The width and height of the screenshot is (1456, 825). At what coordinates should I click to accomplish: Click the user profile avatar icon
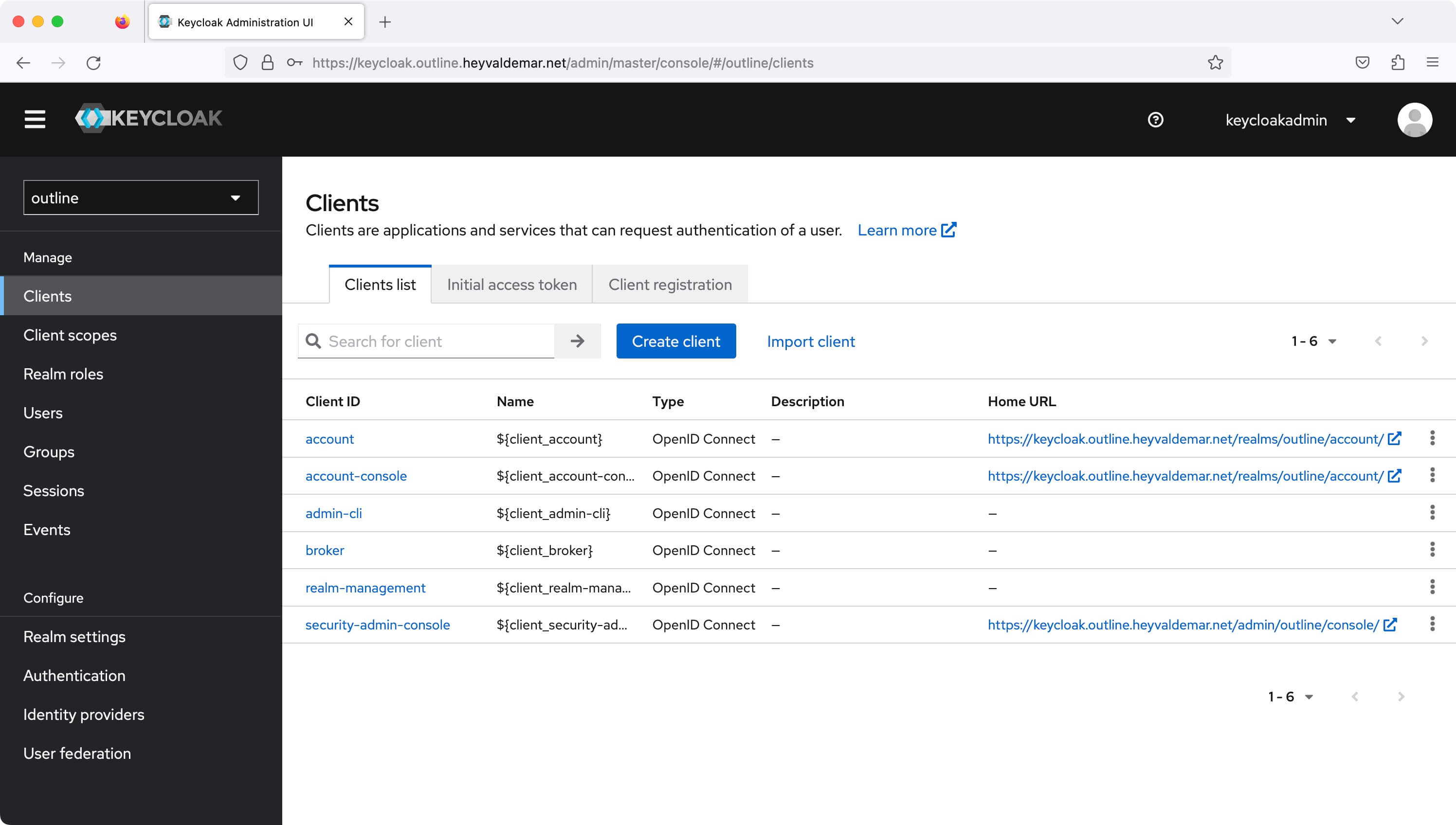point(1415,119)
